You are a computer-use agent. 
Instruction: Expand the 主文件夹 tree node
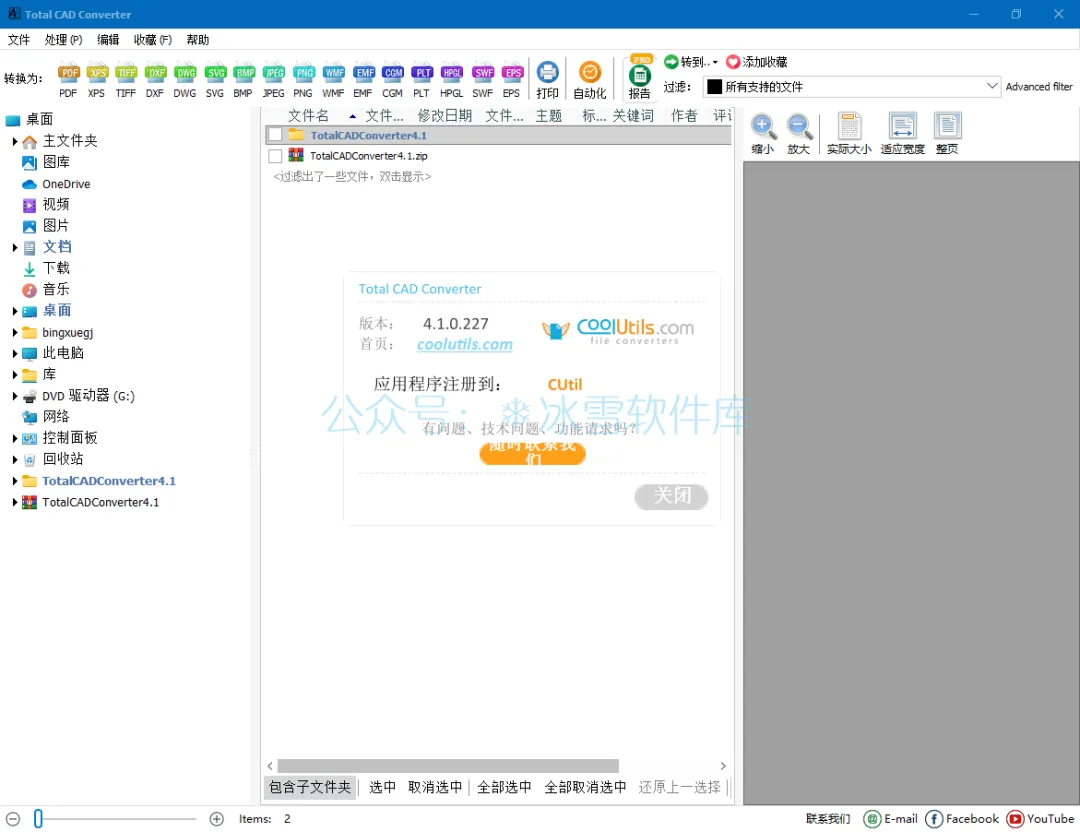pyautogui.click(x=14, y=141)
